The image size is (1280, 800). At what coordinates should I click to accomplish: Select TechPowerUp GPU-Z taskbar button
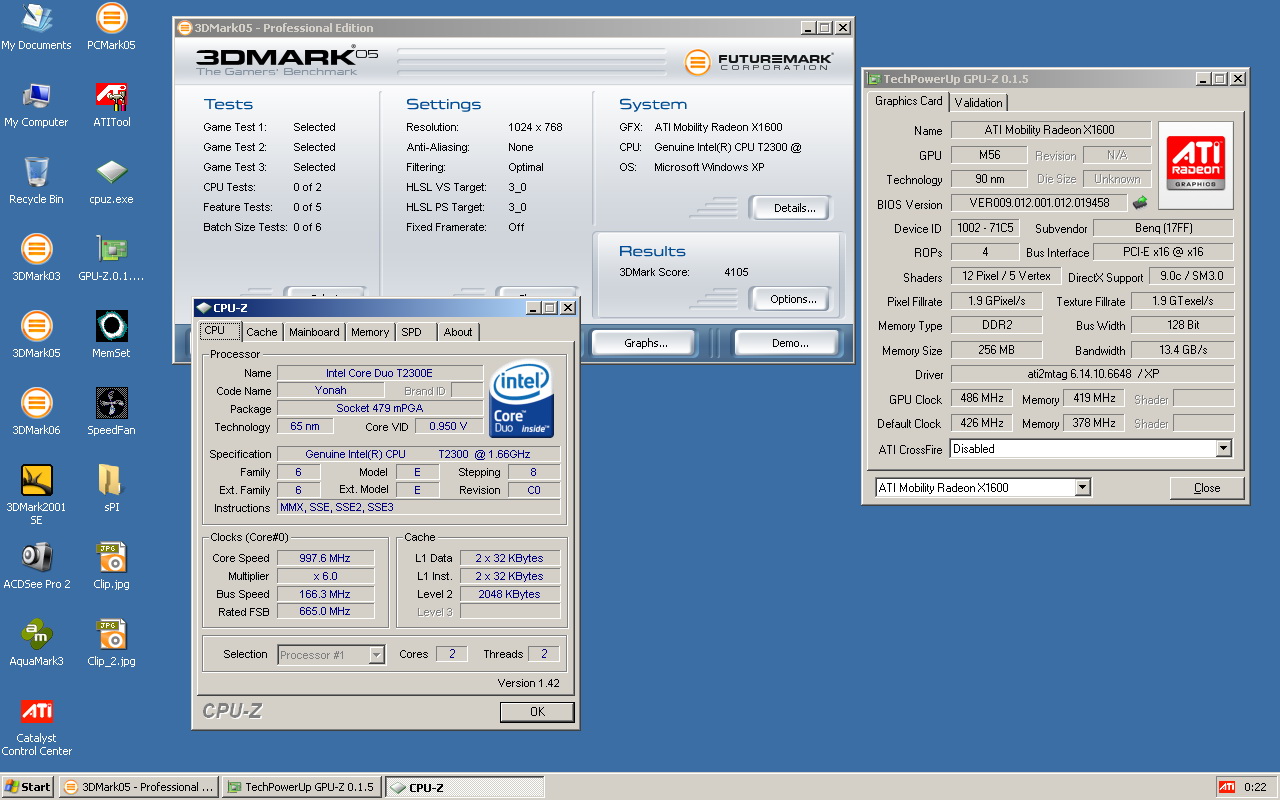tap(301, 787)
